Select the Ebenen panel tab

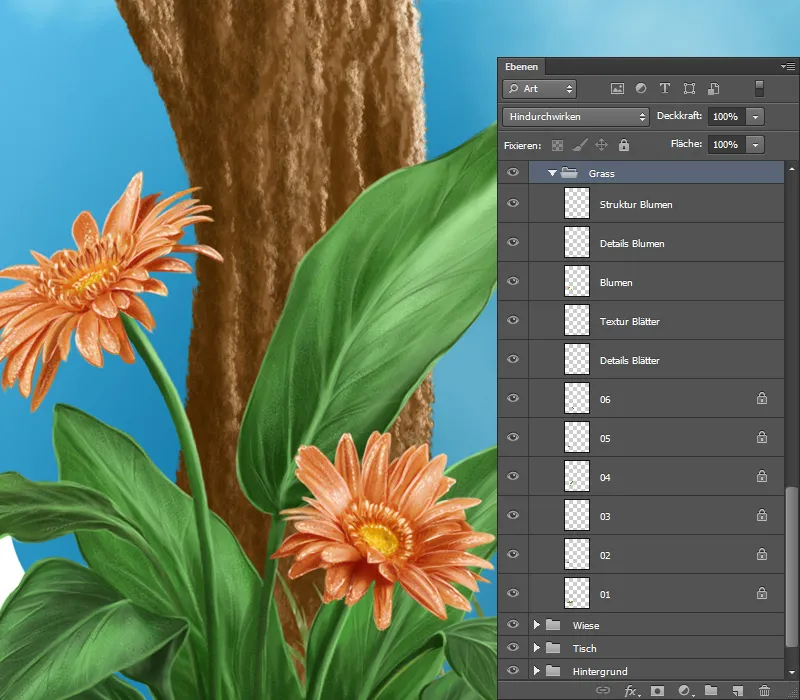tap(521, 67)
